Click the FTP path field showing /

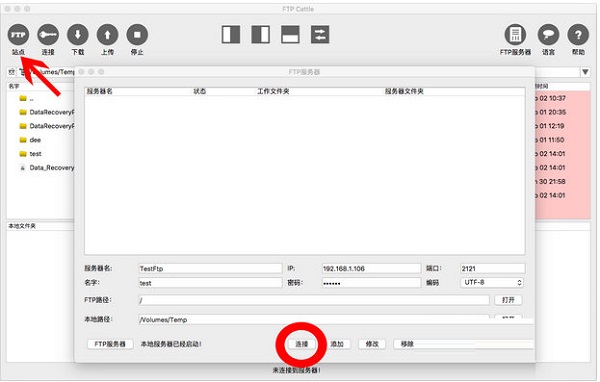tap(314, 300)
